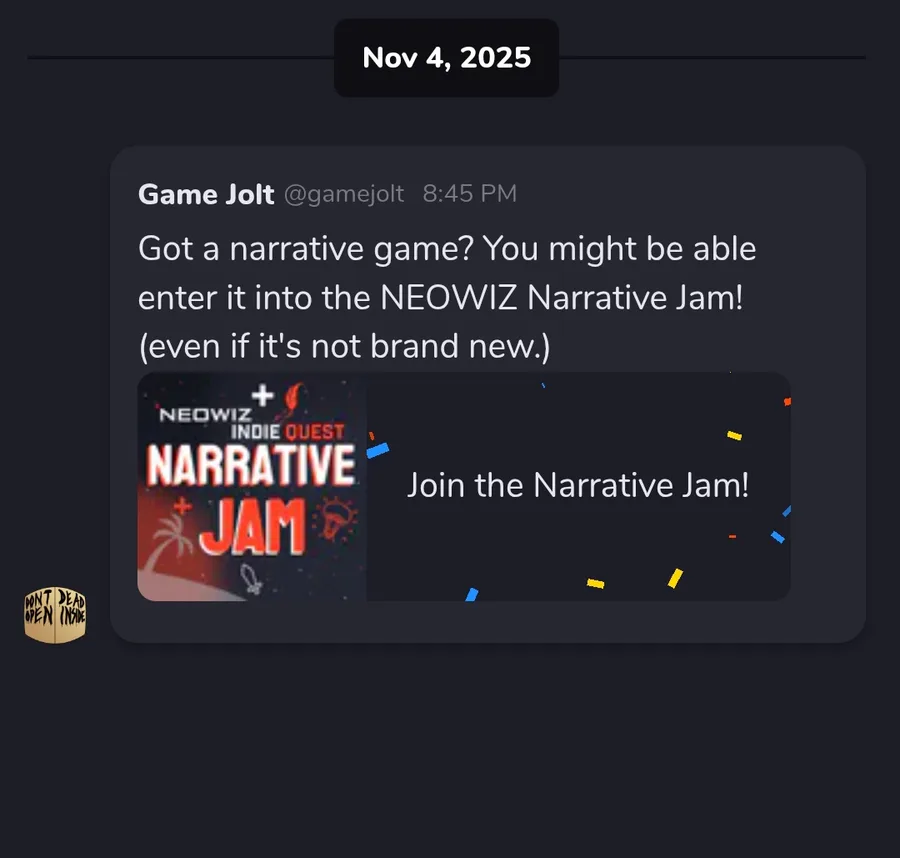Click the red JAM lettering
Image resolution: width=900 pixels, height=858 pixels.
[x=253, y=526]
